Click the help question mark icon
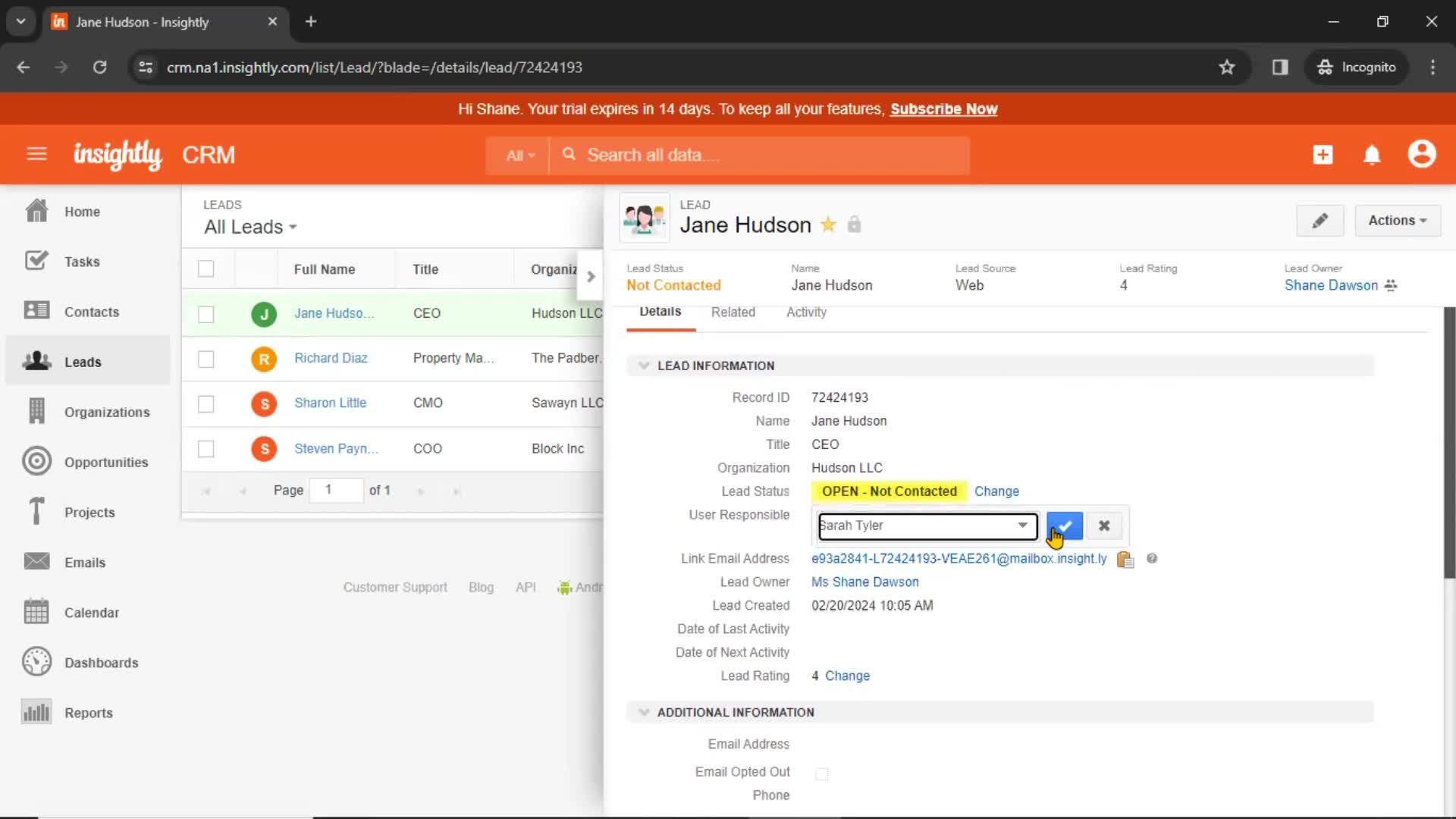Image resolution: width=1456 pixels, height=819 pixels. coord(1152,559)
